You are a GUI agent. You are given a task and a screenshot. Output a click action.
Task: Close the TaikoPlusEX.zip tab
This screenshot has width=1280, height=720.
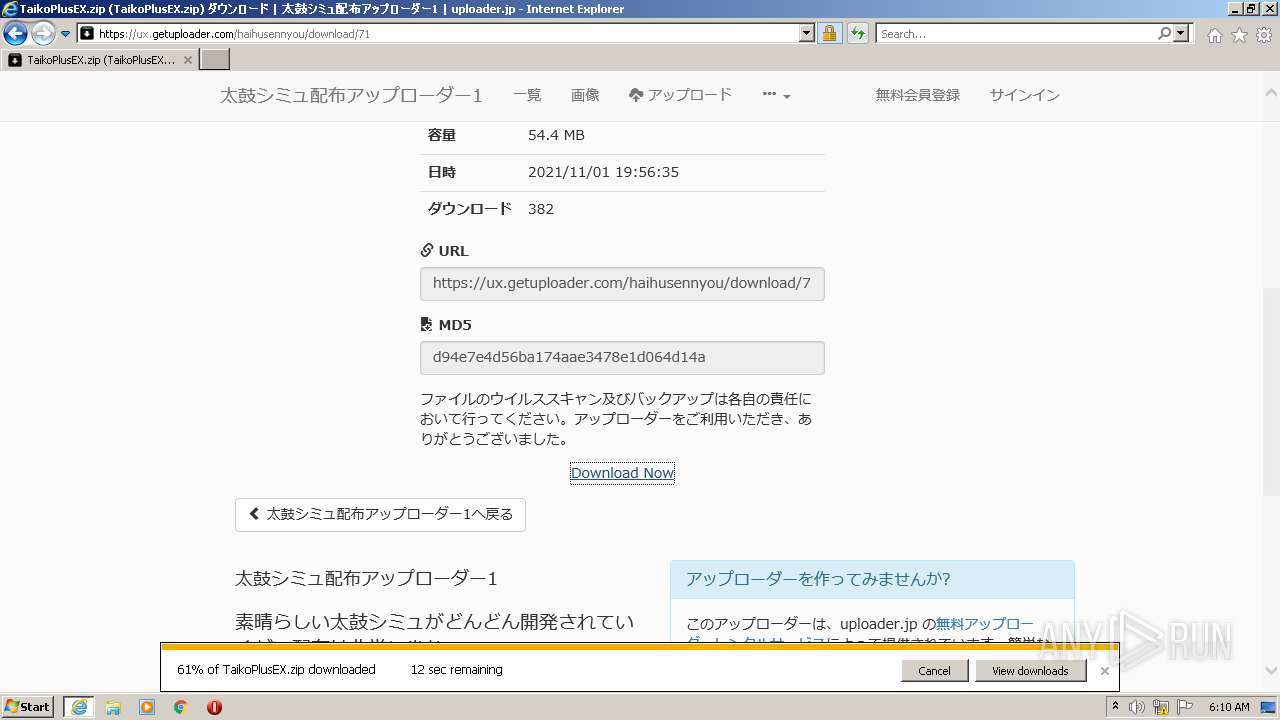(x=187, y=60)
